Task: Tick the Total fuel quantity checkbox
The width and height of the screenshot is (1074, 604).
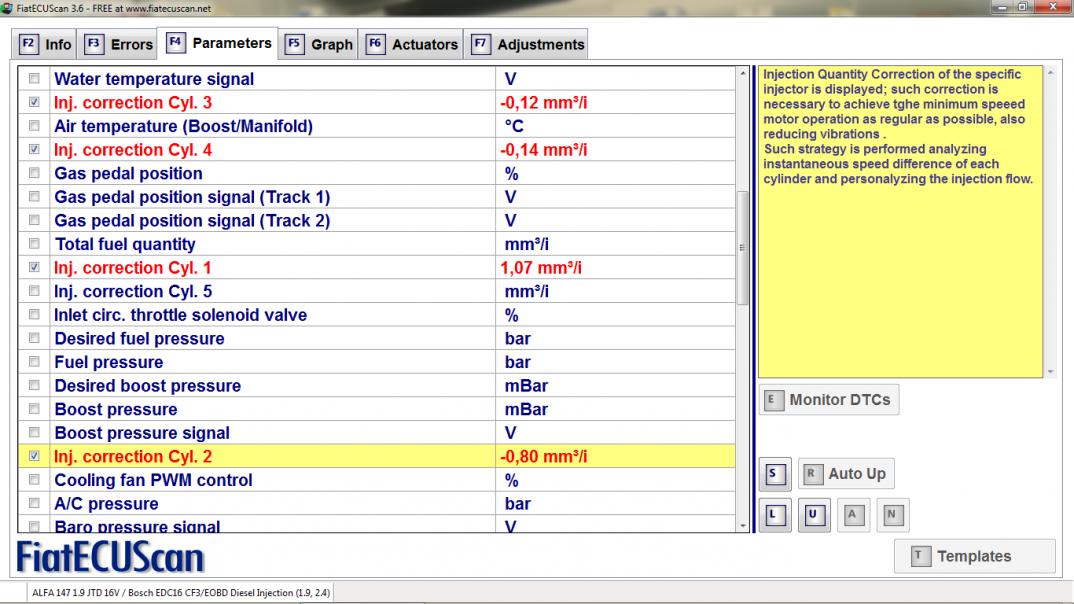Action: (x=35, y=244)
